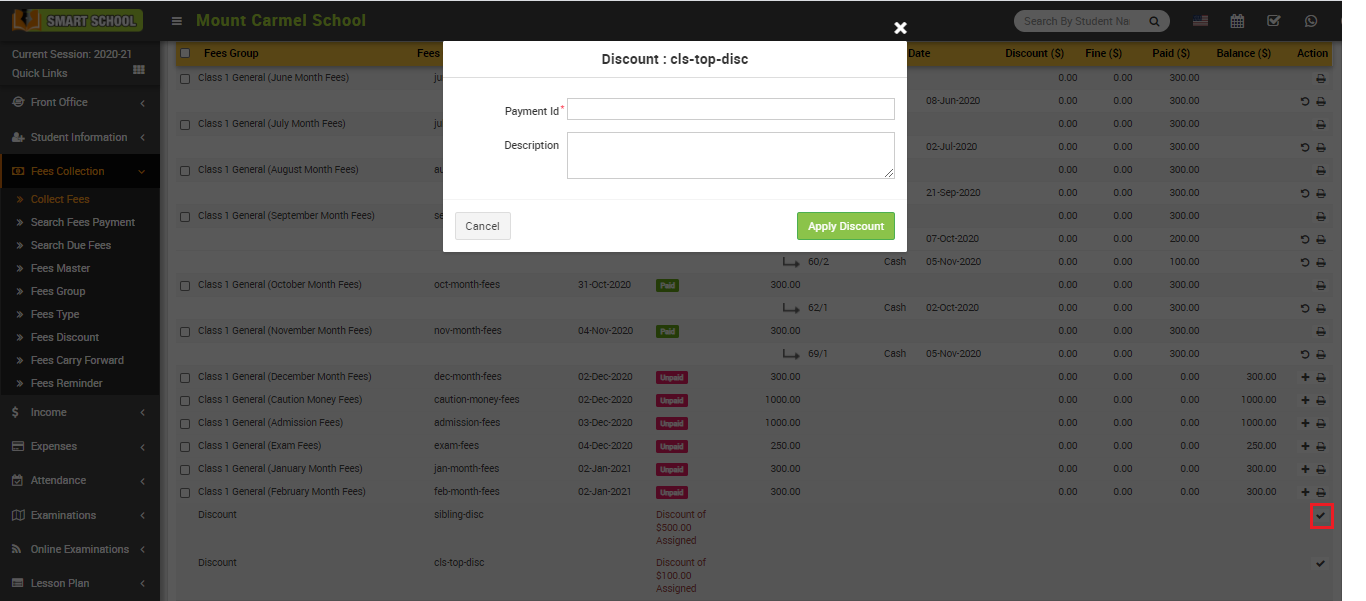Apply sibling-disc discount checkmark icon
Image resolution: width=1366 pixels, height=601 pixels.
pyautogui.click(x=1320, y=516)
